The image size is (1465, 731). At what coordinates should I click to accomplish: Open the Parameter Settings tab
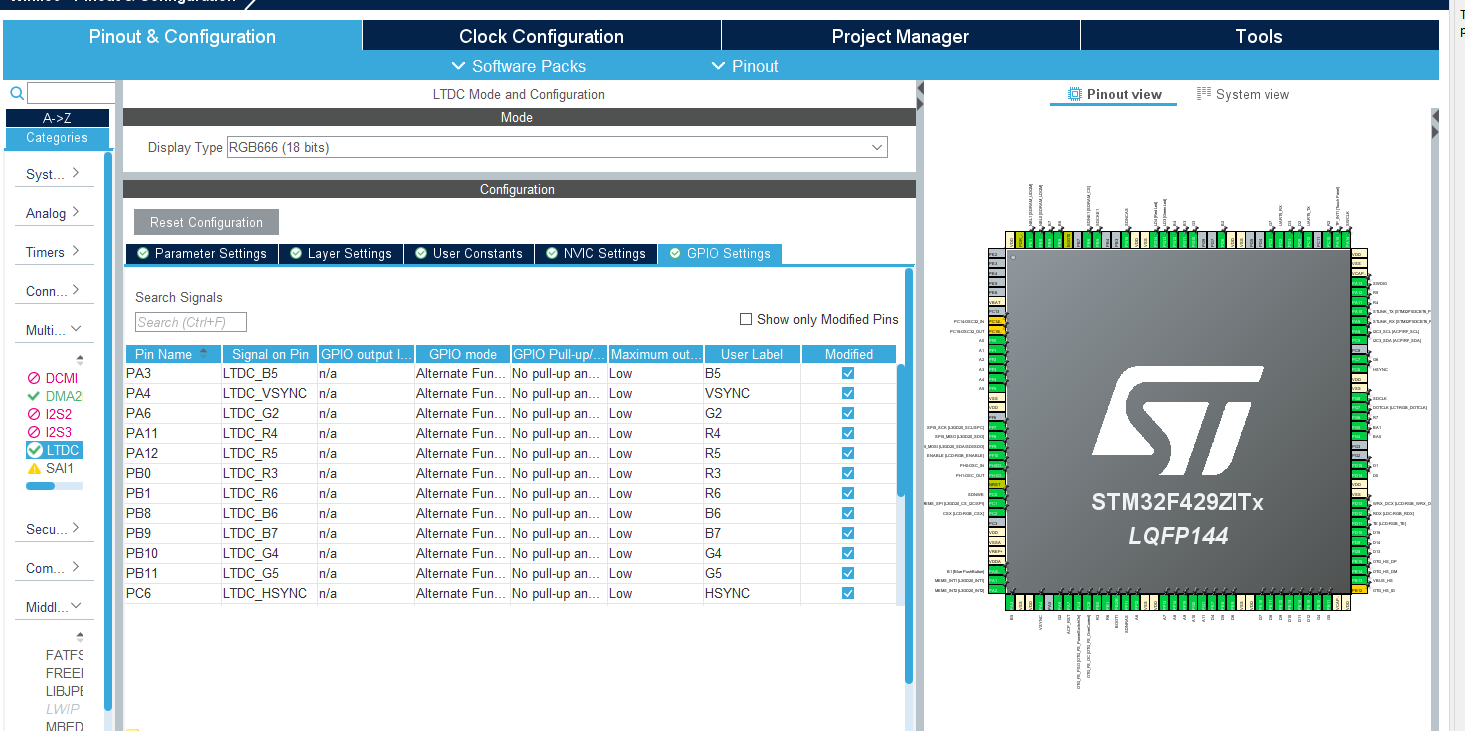coord(201,253)
